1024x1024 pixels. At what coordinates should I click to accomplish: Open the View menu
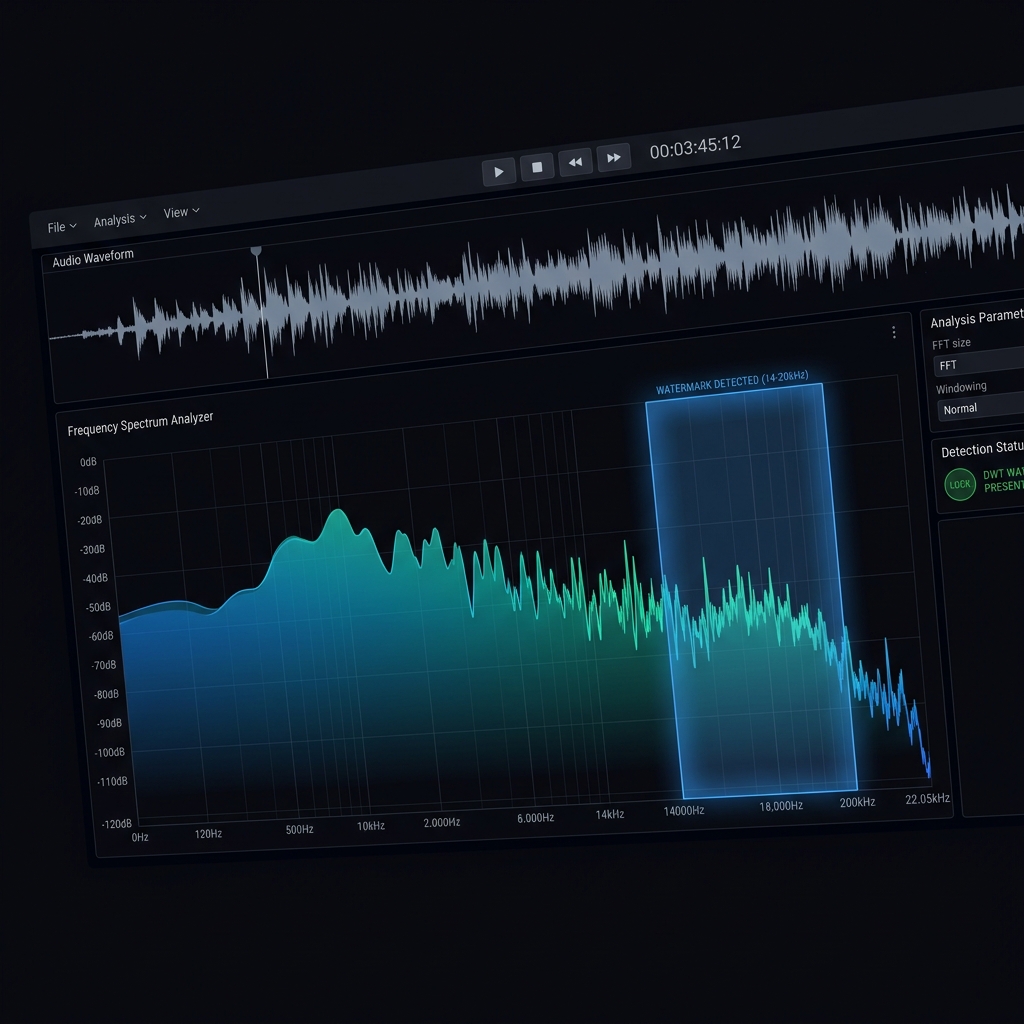tap(181, 212)
